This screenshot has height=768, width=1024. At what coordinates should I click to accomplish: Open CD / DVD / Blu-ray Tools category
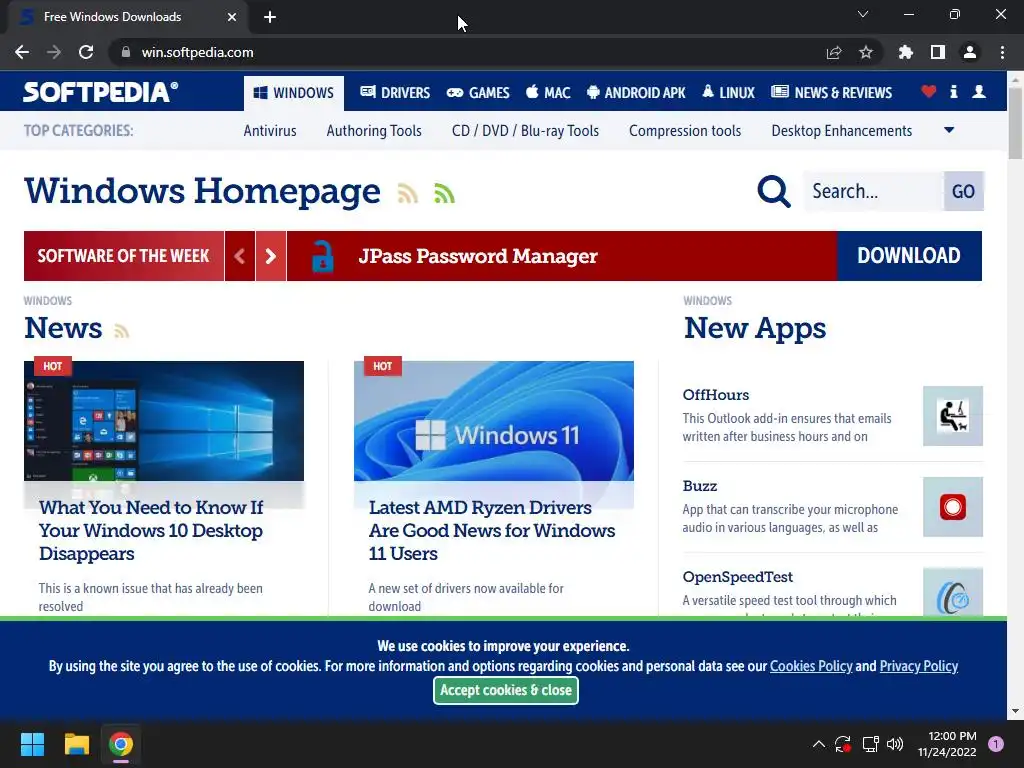point(525,131)
